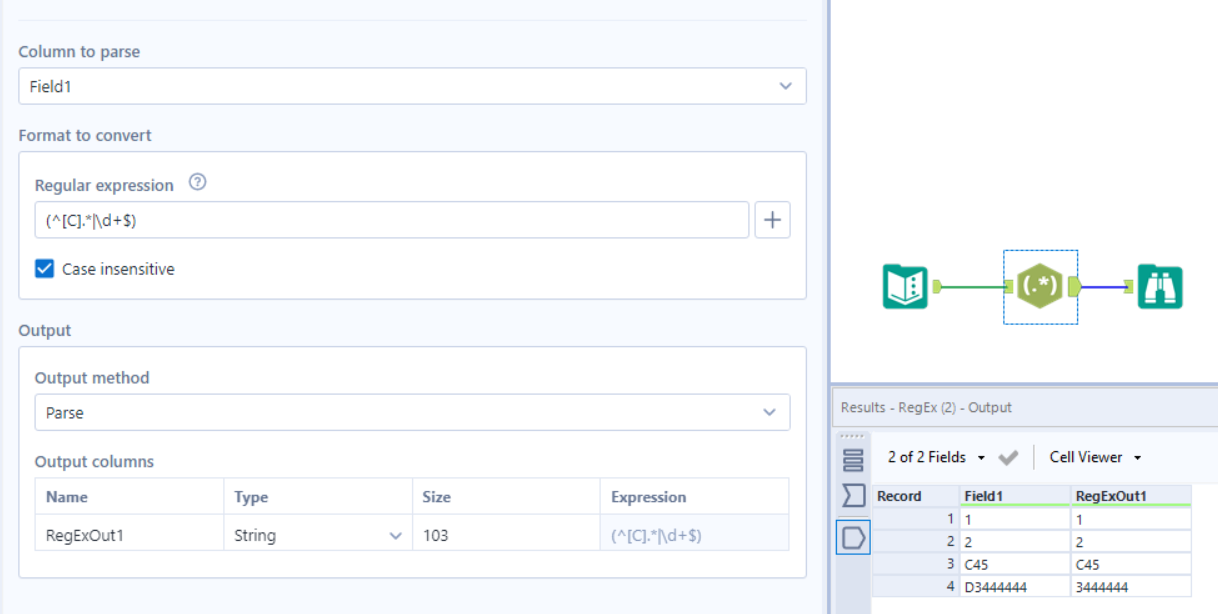Select the RegEx tool on the canvas

pos(1040,287)
